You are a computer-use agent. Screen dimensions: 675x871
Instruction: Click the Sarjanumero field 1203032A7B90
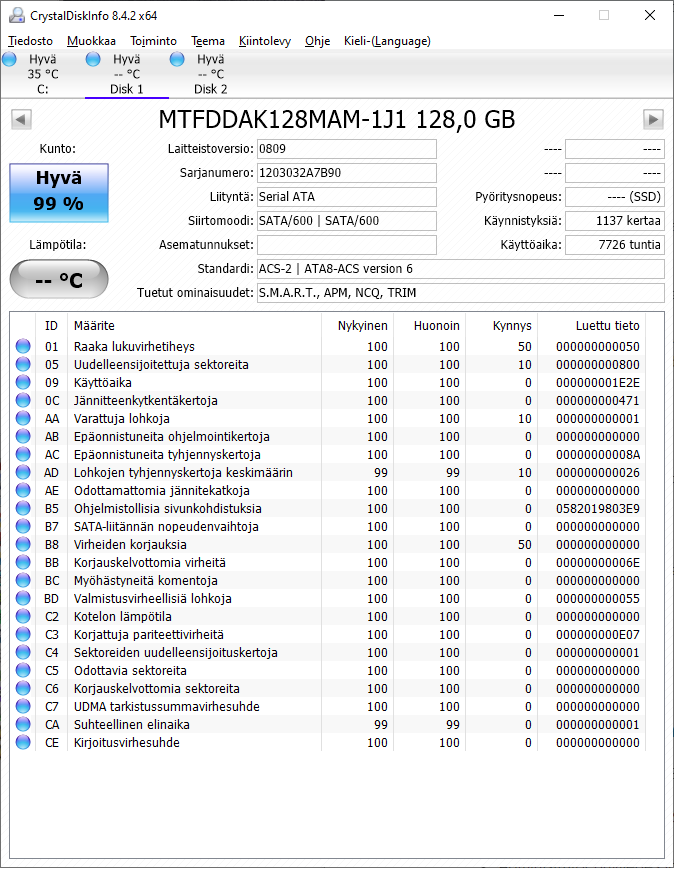[x=347, y=173]
